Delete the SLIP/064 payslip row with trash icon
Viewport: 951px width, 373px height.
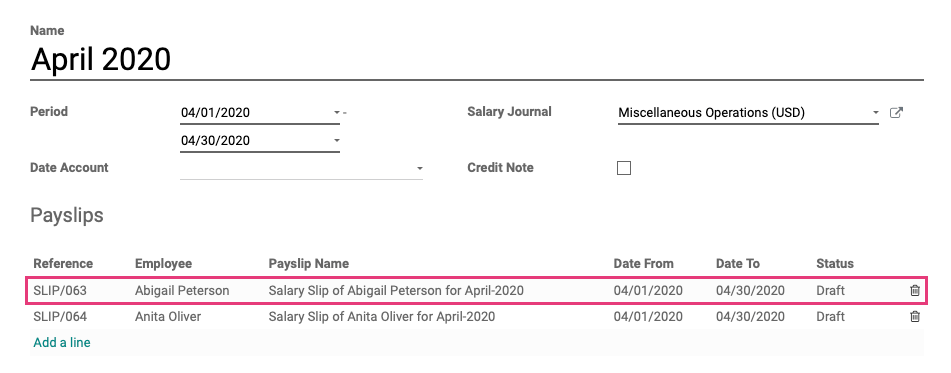point(915,316)
